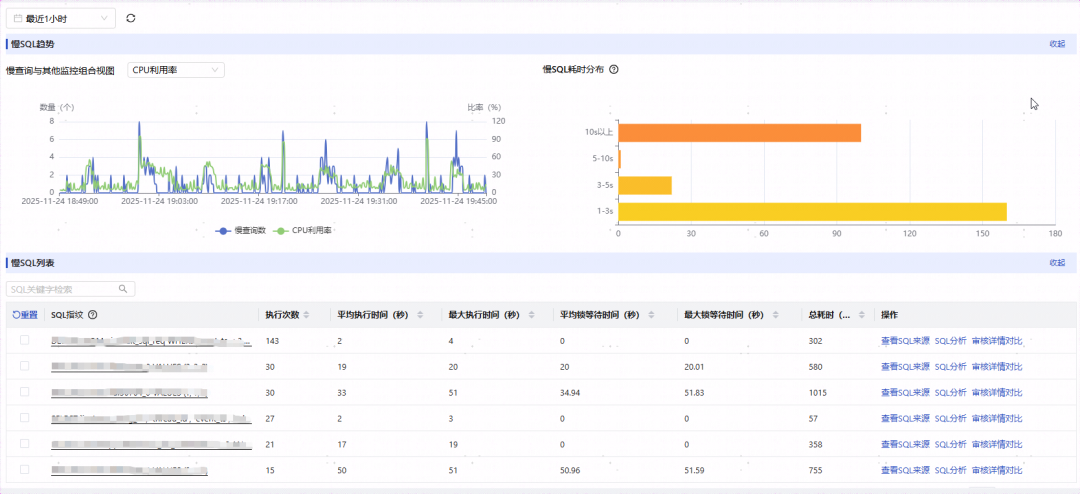Screen dimensions: 1080x494
Task: Open SQL分析 for row totaling 755
Action: pos(951,470)
